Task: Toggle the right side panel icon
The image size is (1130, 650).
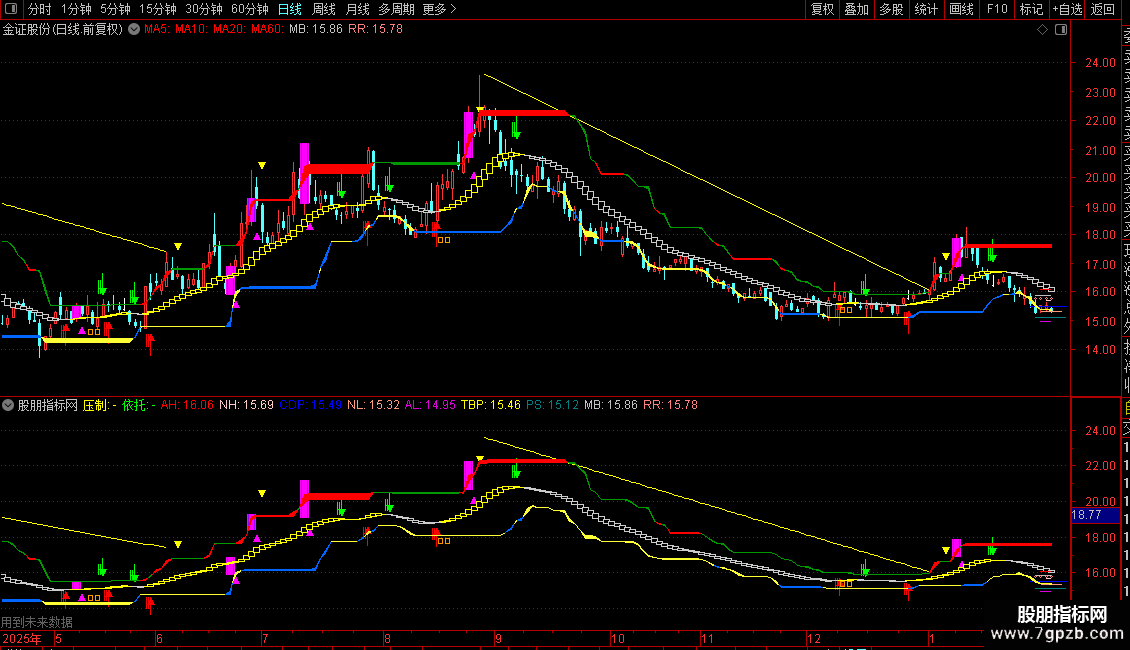Action: click(1060, 30)
